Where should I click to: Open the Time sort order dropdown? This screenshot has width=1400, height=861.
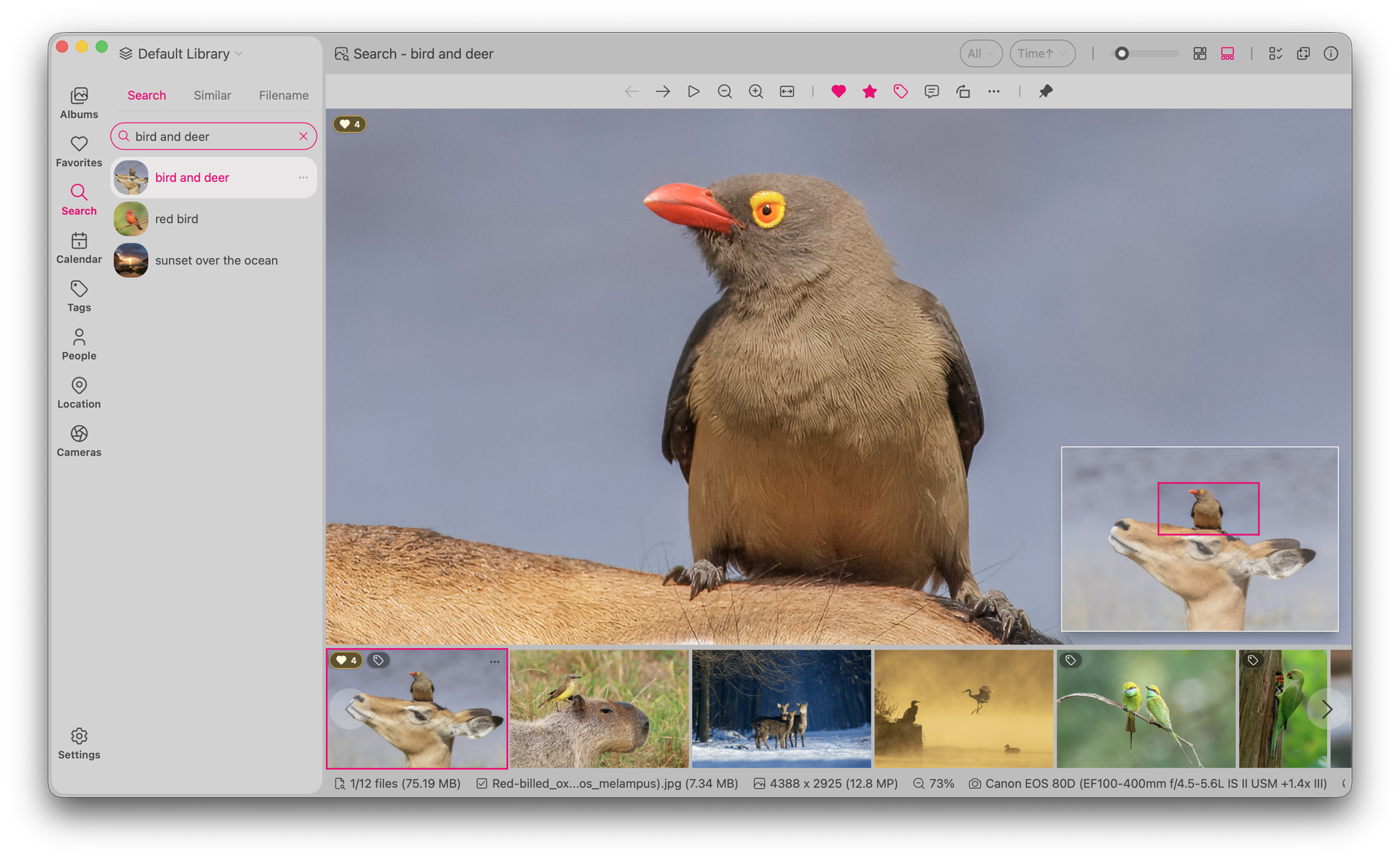click(x=1042, y=53)
